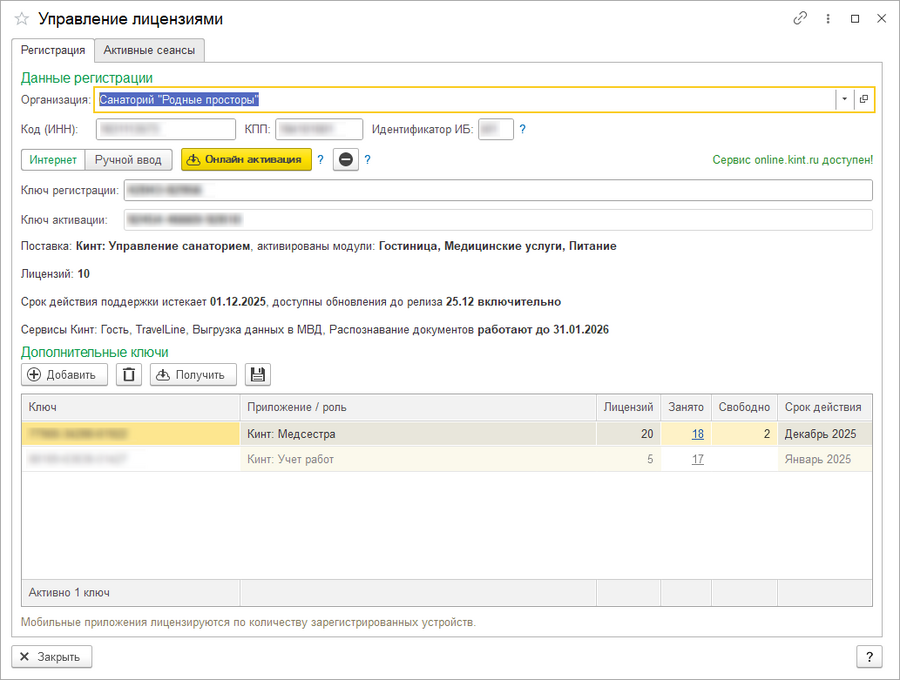Select Интернет registration mode

(53, 160)
